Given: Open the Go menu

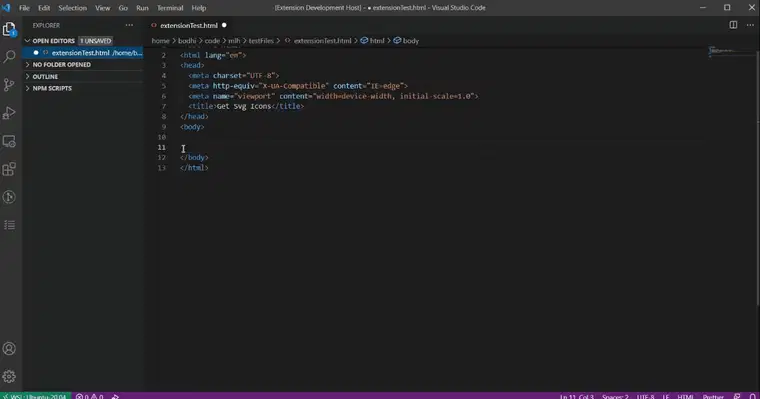Looking at the screenshot, I should tap(123, 8).
